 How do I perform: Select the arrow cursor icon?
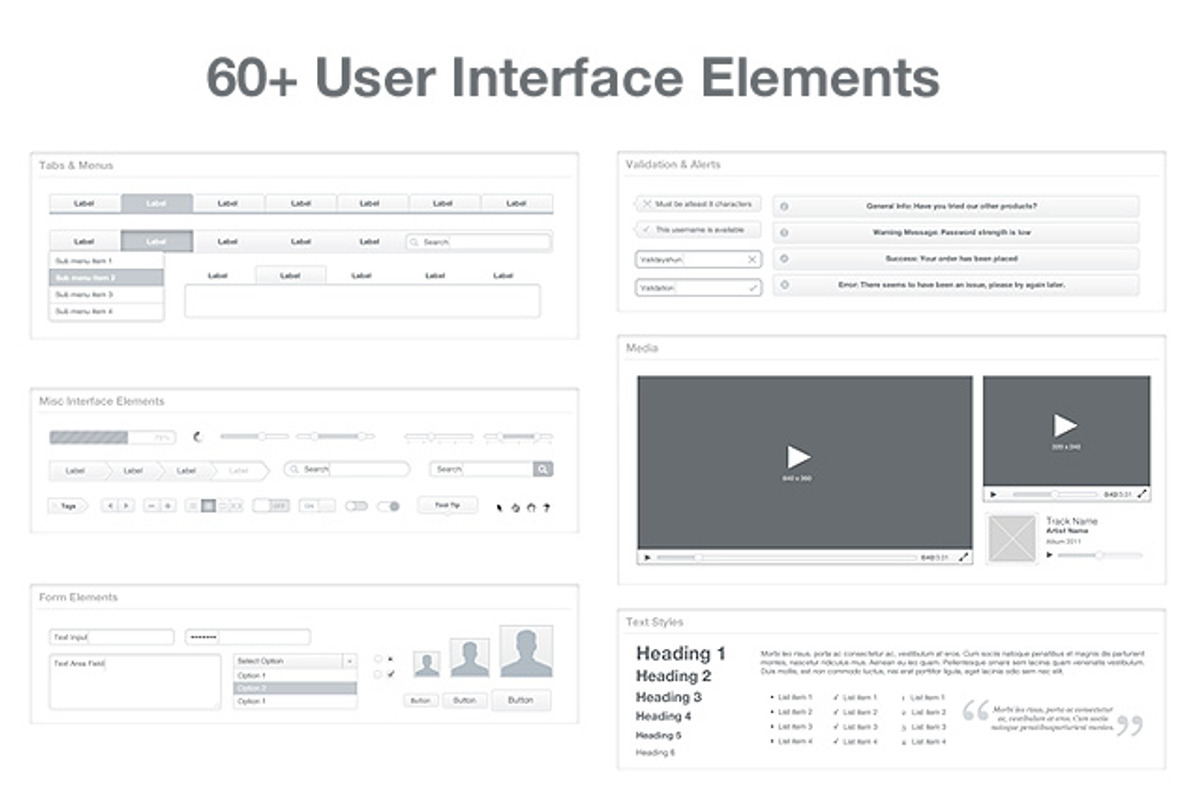(x=499, y=506)
